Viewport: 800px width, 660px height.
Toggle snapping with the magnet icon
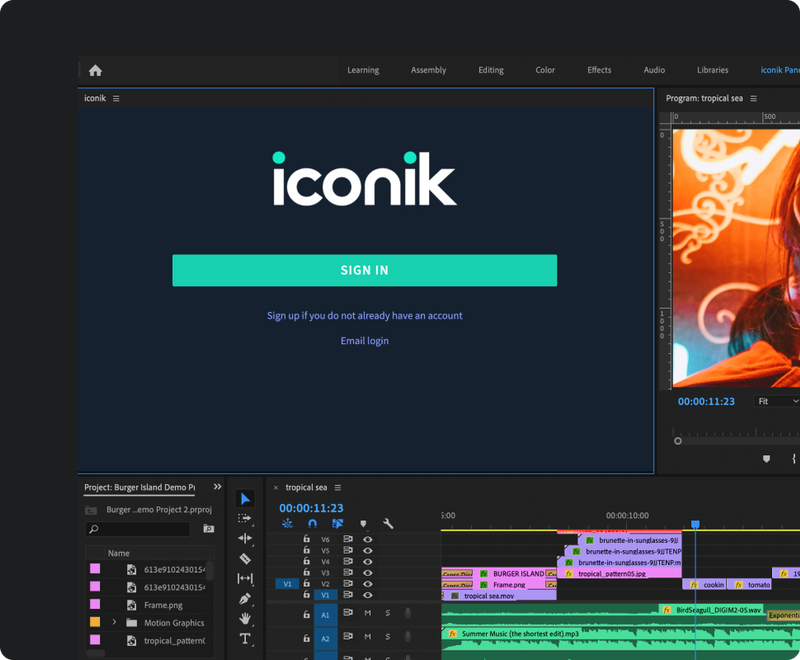(x=313, y=523)
